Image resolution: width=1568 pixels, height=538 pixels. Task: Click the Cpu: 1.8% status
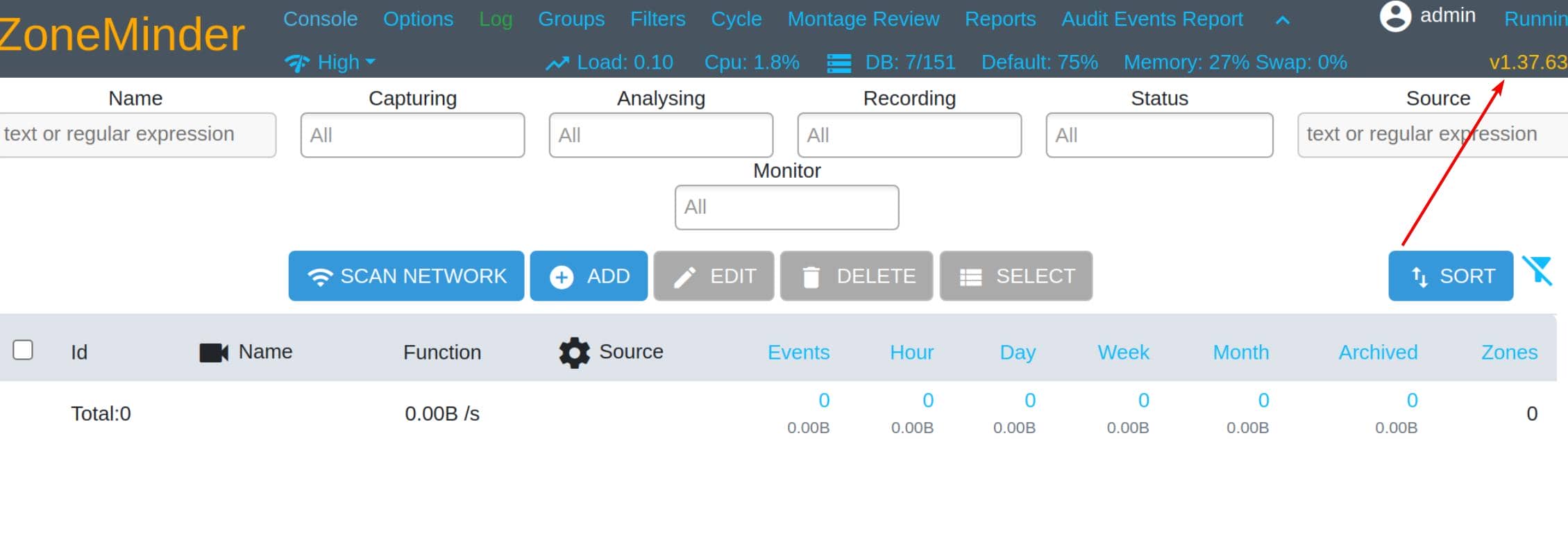752,62
